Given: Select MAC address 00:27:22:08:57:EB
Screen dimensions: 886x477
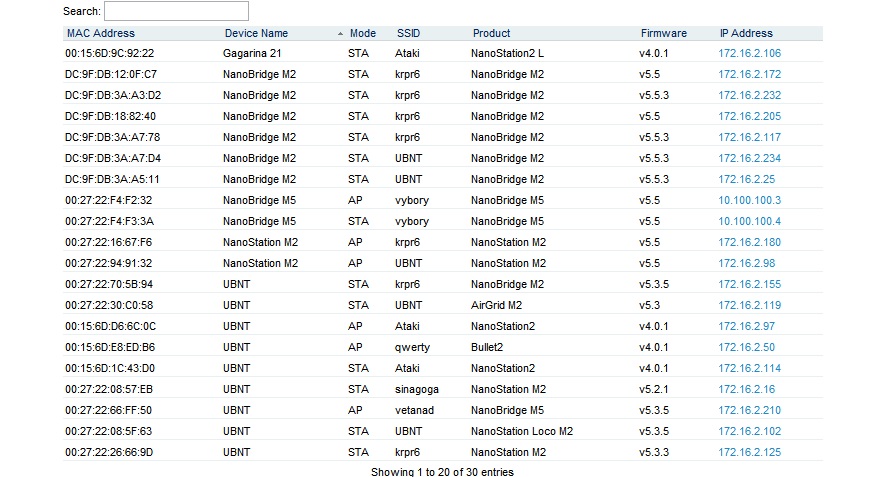Looking at the screenshot, I should coord(109,389).
